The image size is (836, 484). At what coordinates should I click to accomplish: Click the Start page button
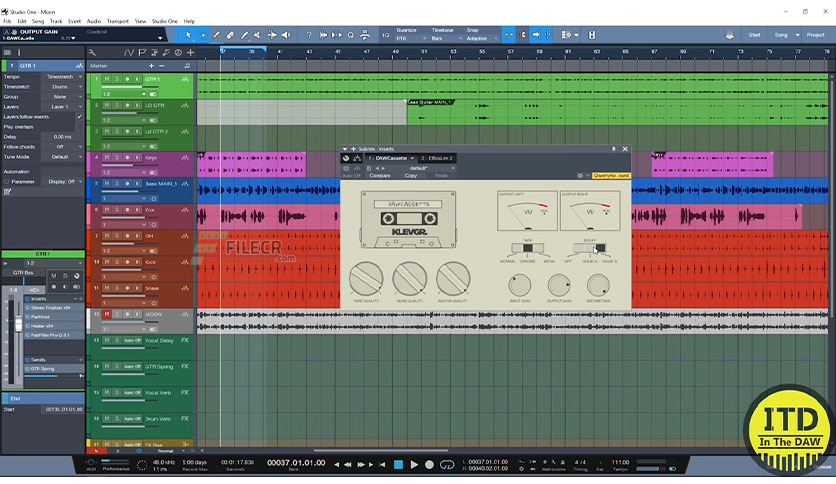pyautogui.click(x=754, y=35)
